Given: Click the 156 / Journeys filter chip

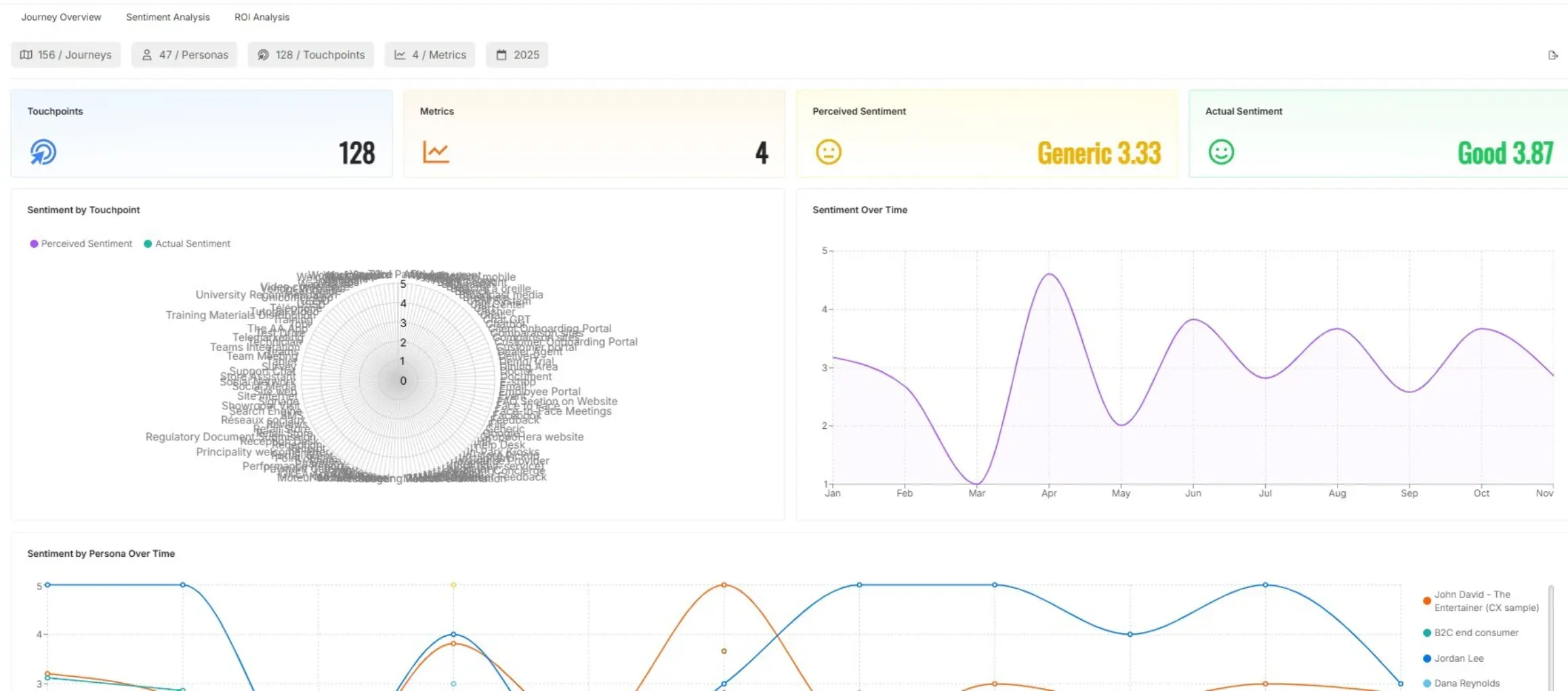Looking at the screenshot, I should coord(66,55).
